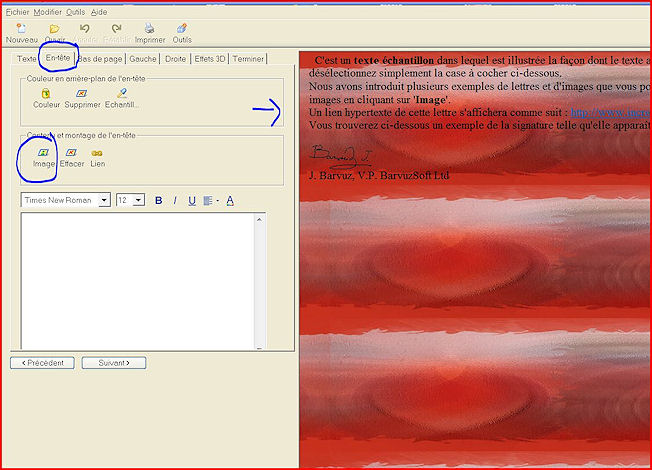
Task: Click 'J. Barvuz, V.P. BarvuzSoft Ltd' text
Action: point(379,175)
